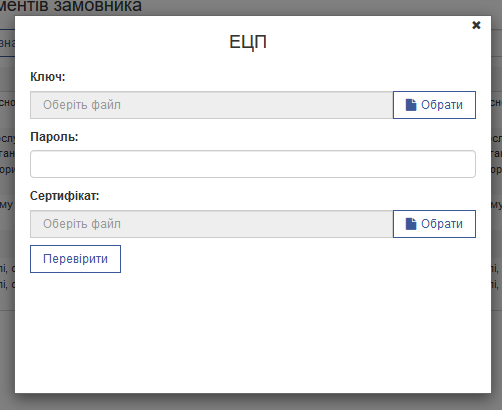
Task: Click the 'Сертифікат:' label
Action: [65, 196]
